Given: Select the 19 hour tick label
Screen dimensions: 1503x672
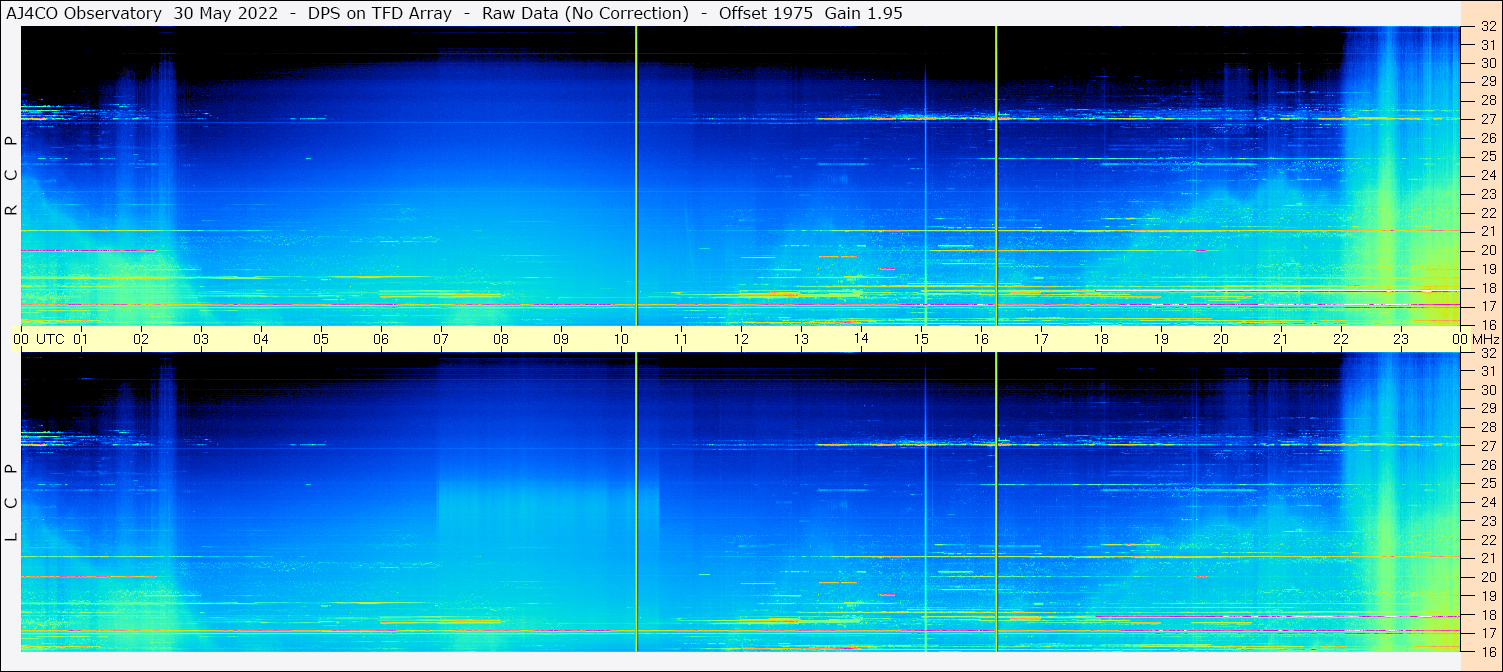Looking at the screenshot, I should (1161, 339).
